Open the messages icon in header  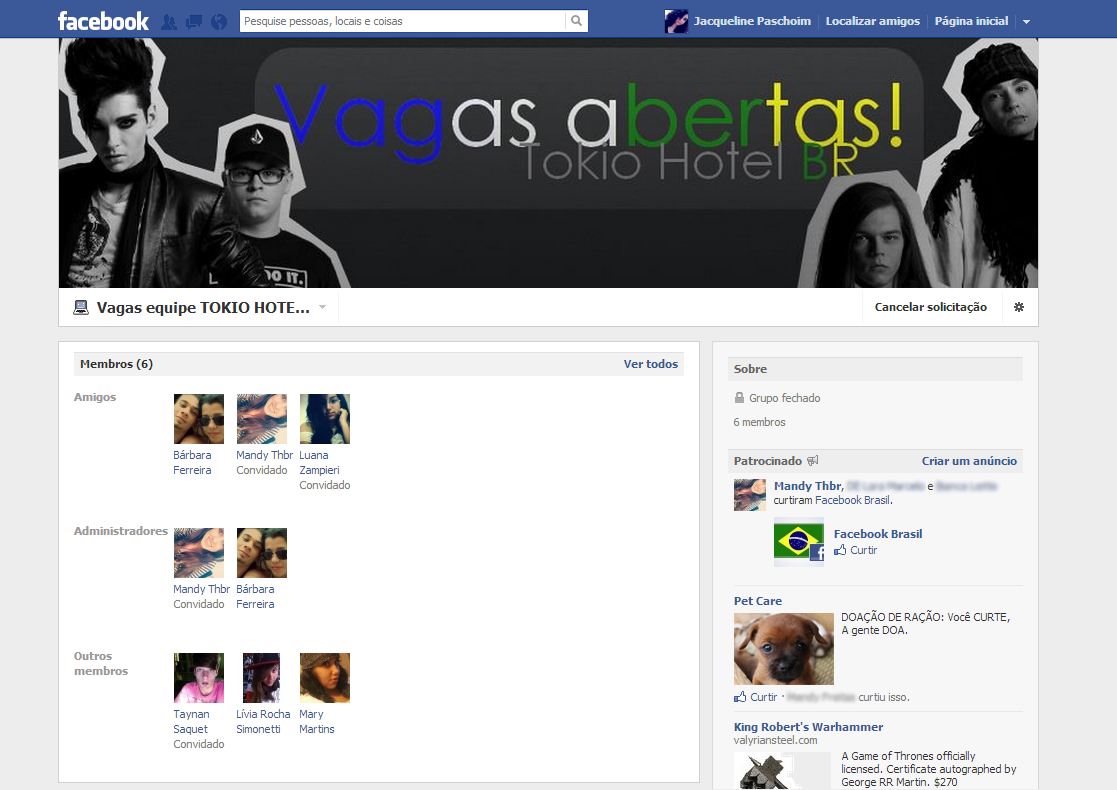point(194,22)
